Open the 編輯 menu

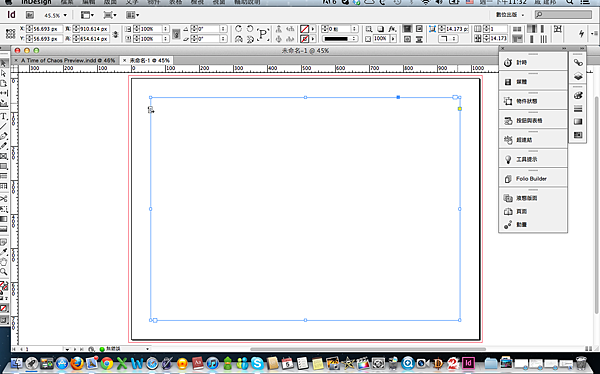coord(88,2)
